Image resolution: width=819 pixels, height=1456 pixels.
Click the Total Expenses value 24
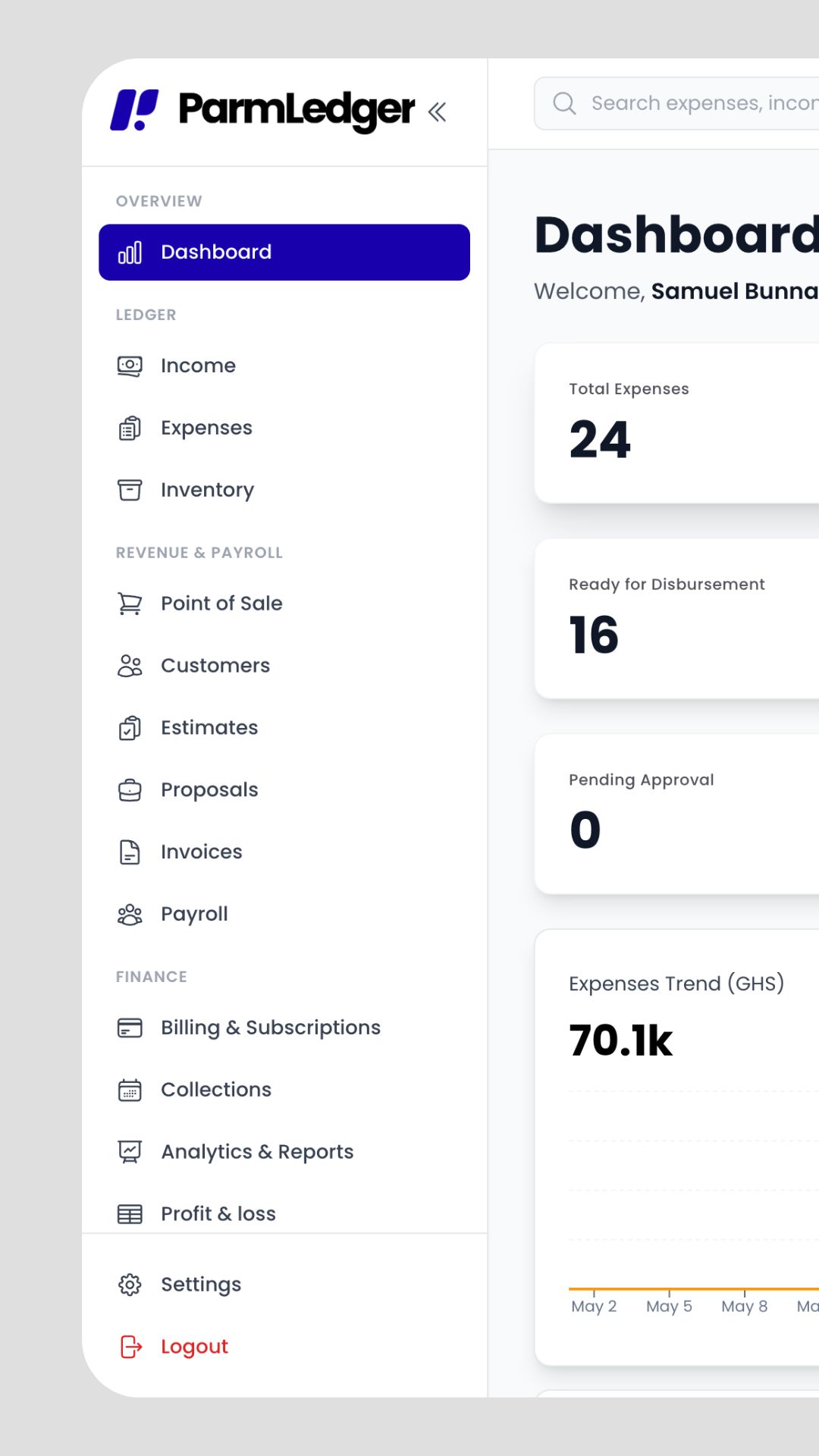(x=600, y=440)
